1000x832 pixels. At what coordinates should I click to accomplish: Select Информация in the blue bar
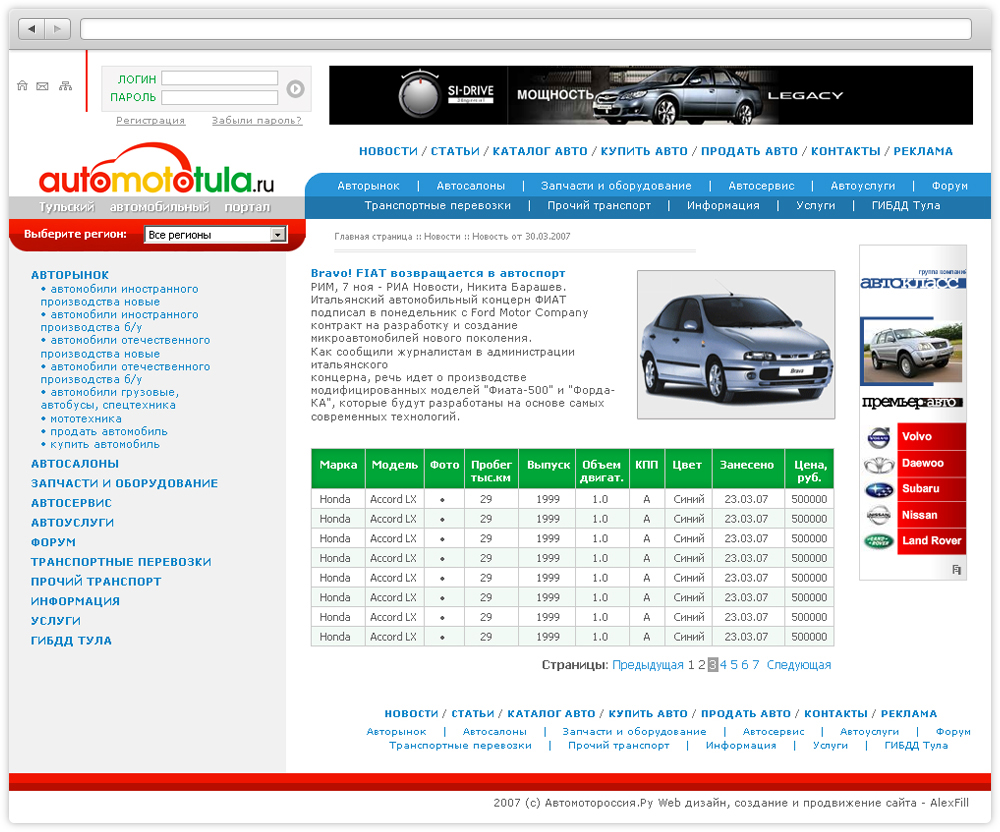(723, 205)
